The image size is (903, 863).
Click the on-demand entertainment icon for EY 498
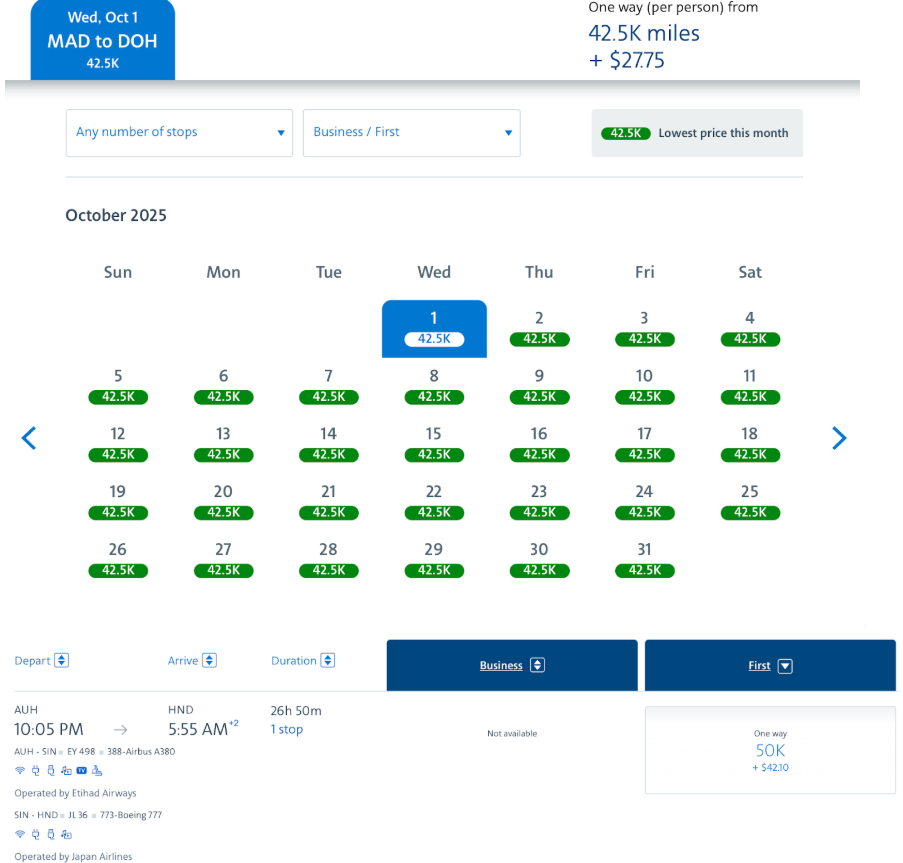click(x=66, y=770)
